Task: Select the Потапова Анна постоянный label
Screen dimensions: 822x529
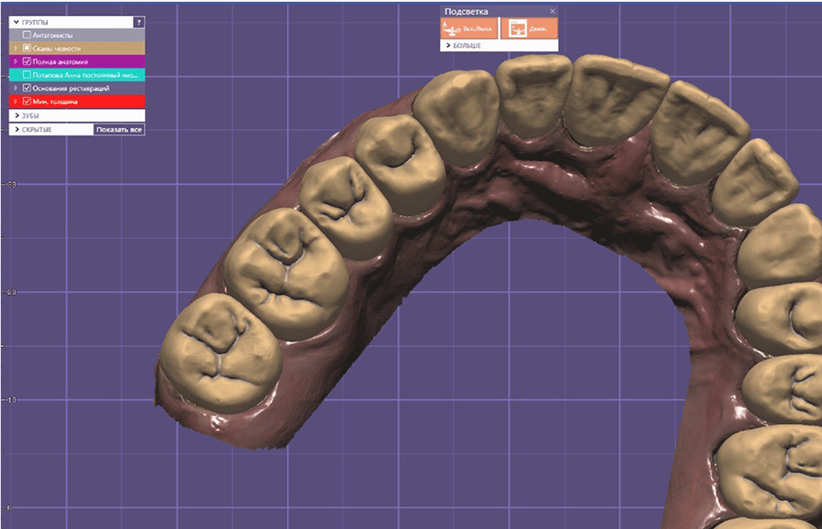Action: click(x=85, y=75)
